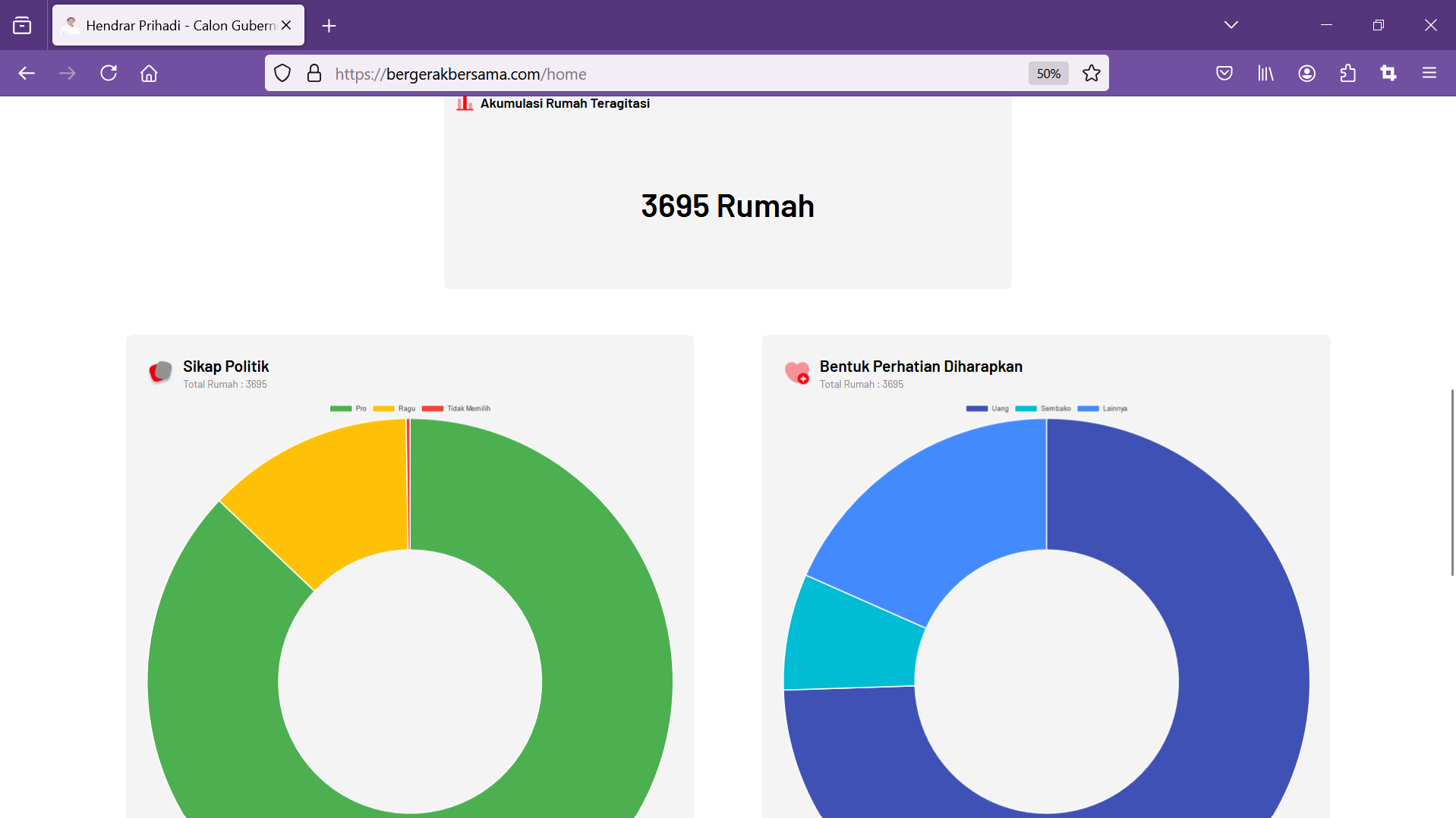Go to the browser home page
The height and width of the screenshot is (818, 1456).
149,74
